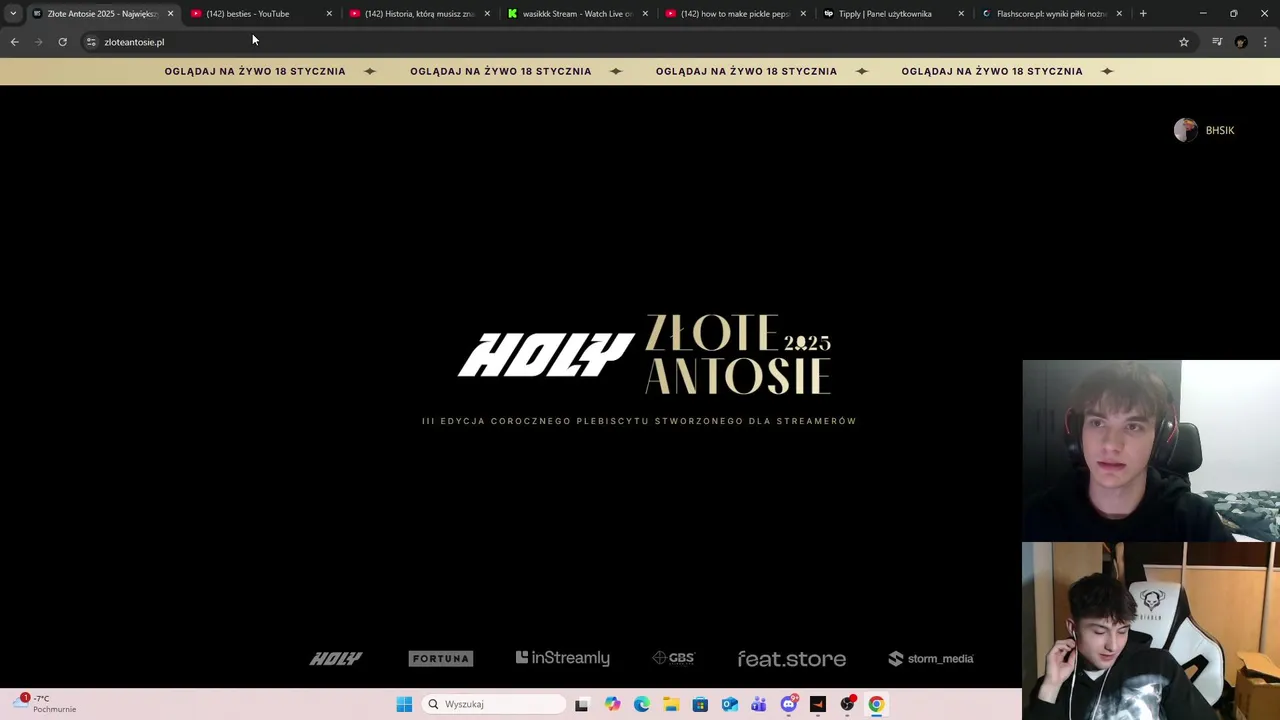
Task: Close the how to make pickle pepsi tab
Action: (803, 14)
